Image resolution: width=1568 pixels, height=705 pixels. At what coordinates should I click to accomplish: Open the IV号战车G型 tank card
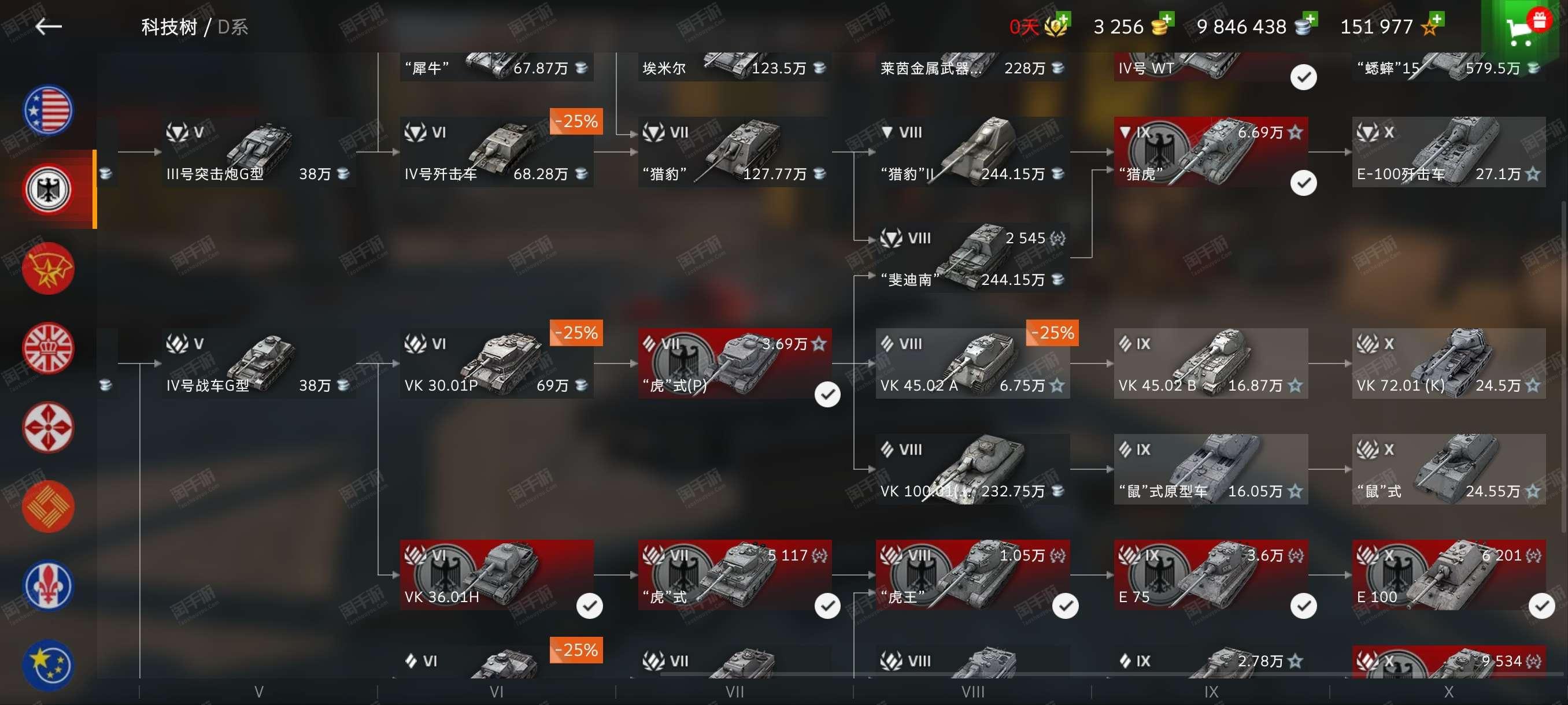point(258,363)
